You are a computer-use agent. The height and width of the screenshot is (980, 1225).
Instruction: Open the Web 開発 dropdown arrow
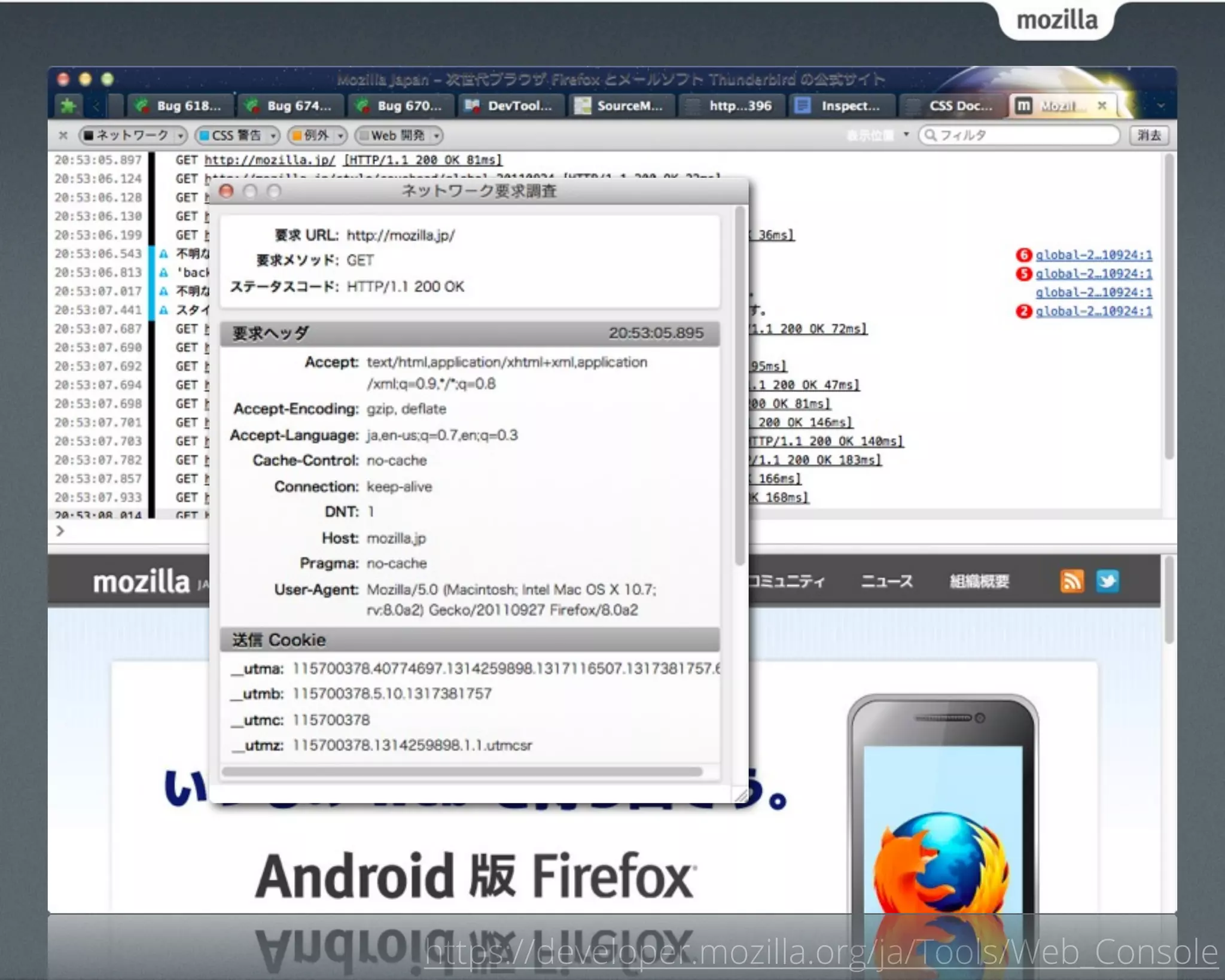click(x=437, y=136)
